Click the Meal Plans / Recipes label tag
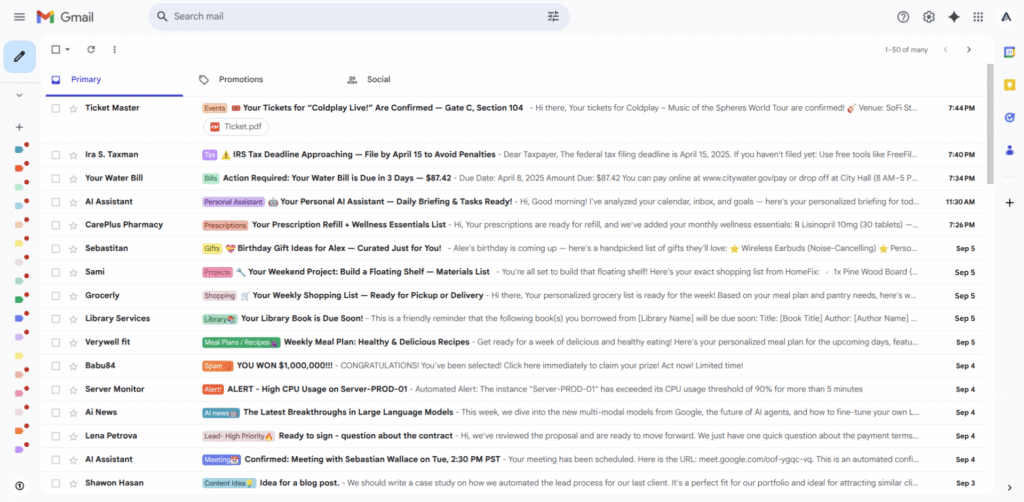Screen dimensions: 1024x502 coord(241,342)
